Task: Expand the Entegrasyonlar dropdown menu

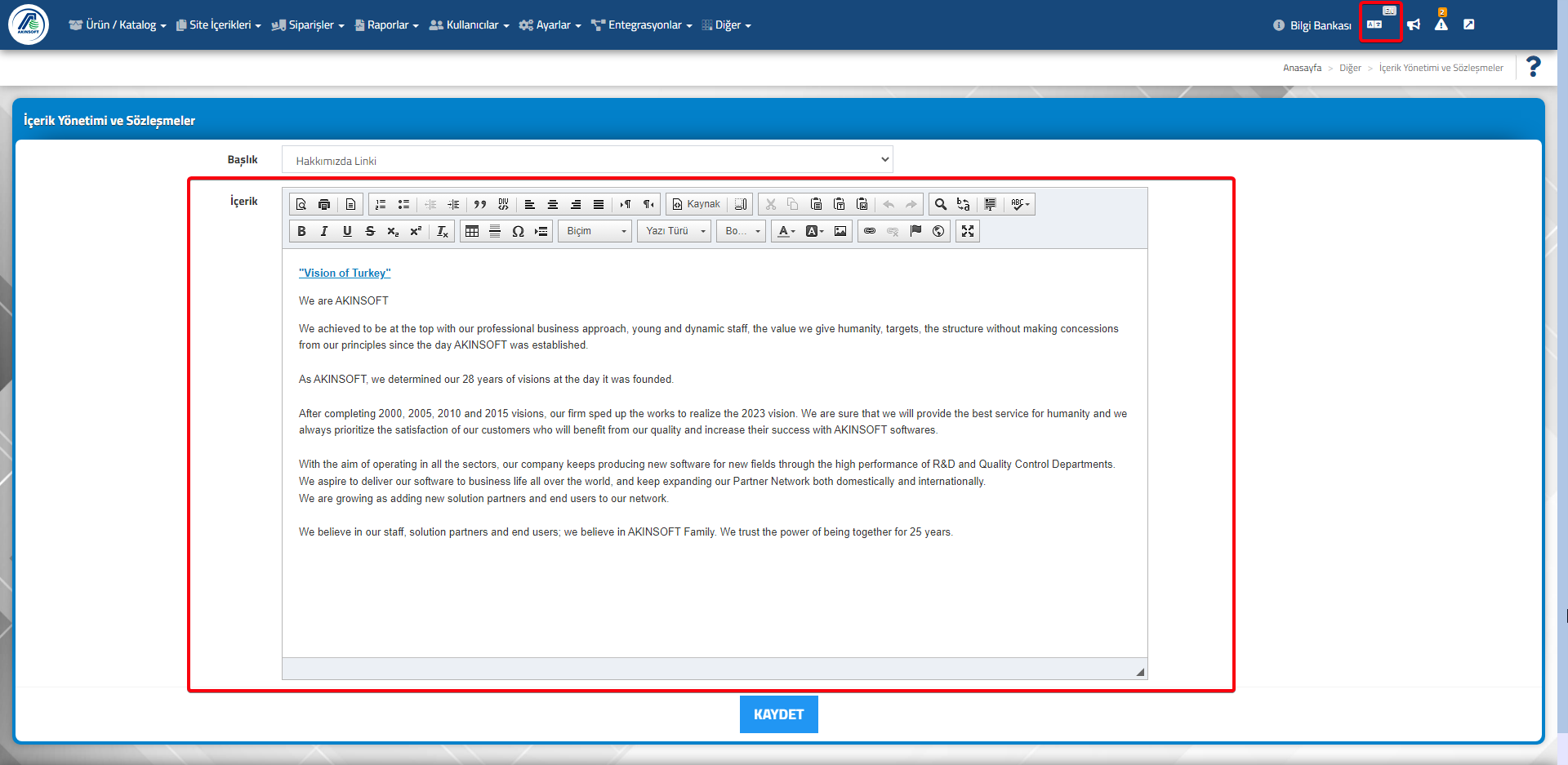Action: (642, 25)
